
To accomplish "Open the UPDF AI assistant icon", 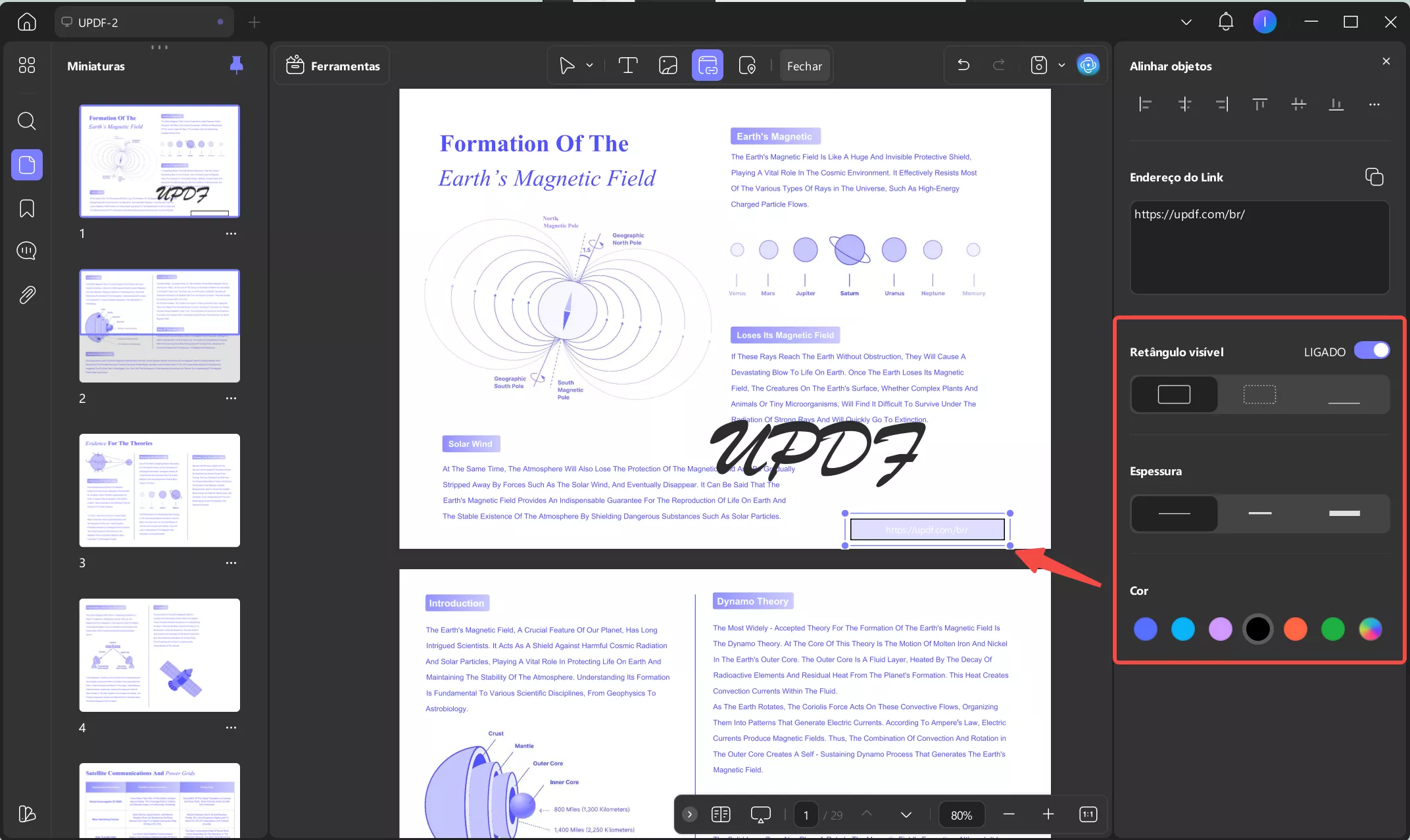I will tap(1088, 65).
